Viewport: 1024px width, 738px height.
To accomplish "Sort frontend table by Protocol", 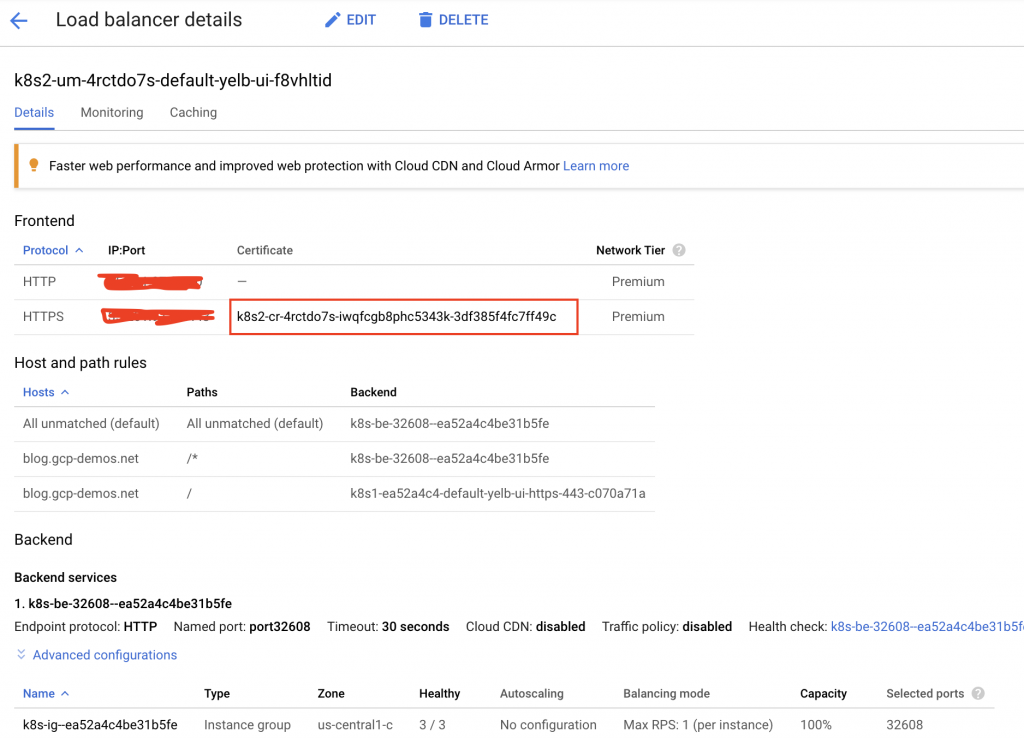I will pos(46,250).
